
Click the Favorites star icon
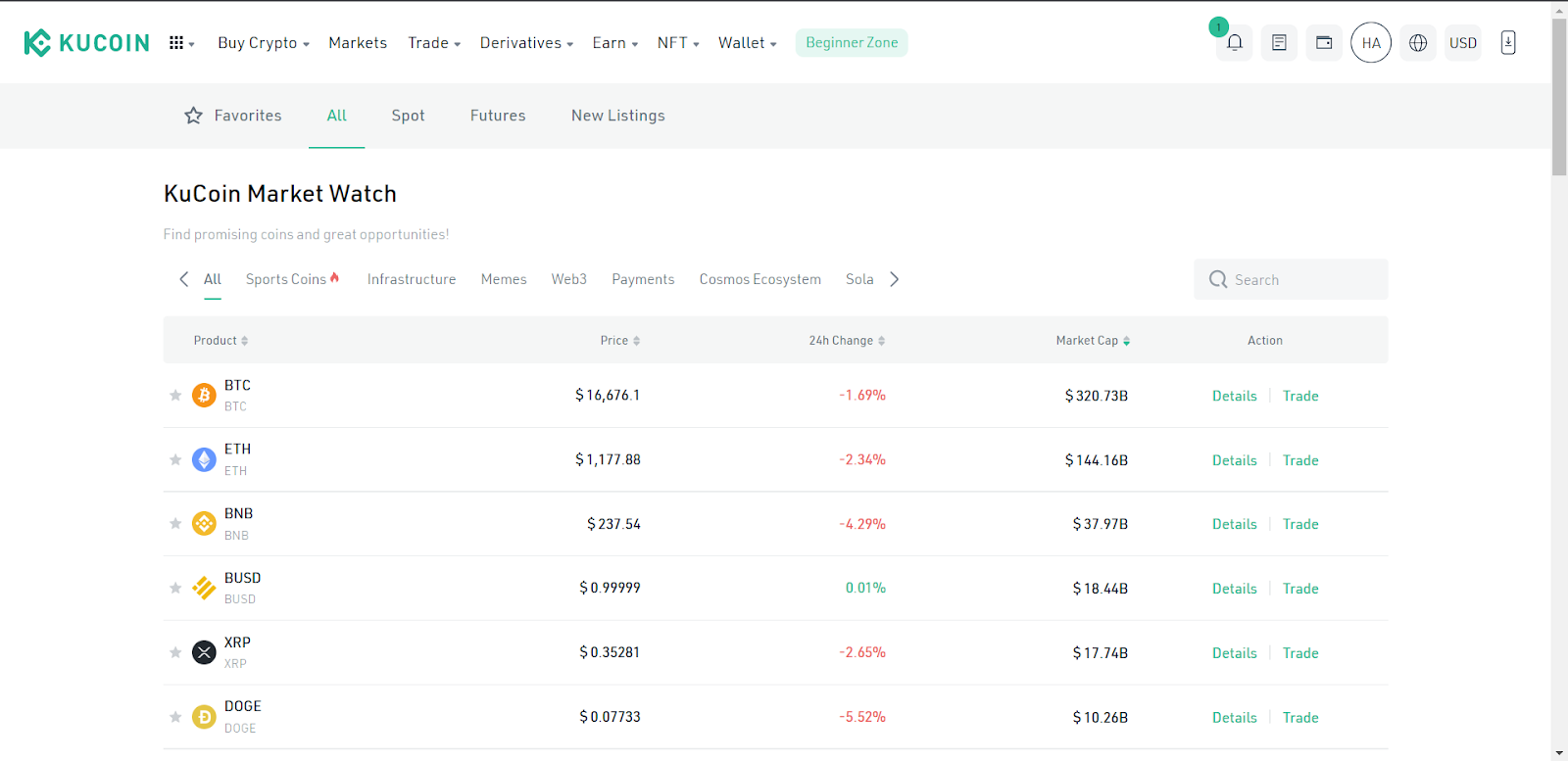[193, 116]
